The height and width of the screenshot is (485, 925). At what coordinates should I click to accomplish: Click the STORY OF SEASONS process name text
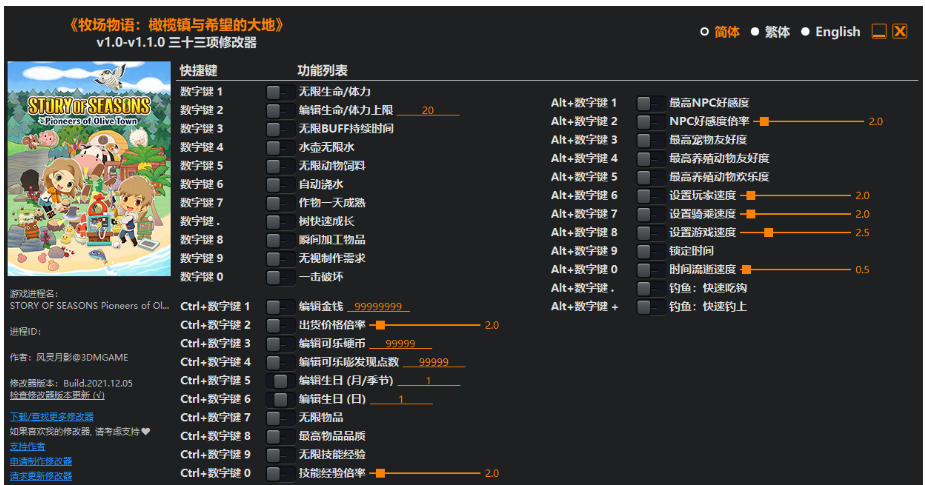tap(89, 306)
